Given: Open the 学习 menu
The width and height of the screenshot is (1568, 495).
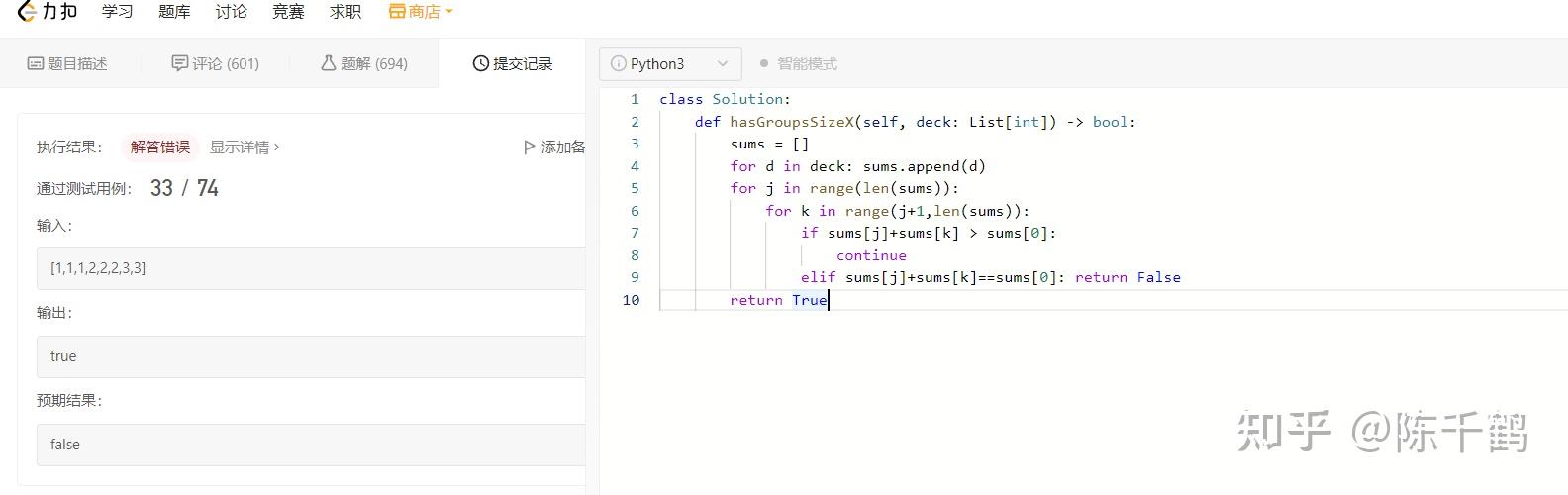Looking at the screenshot, I should [x=117, y=12].
